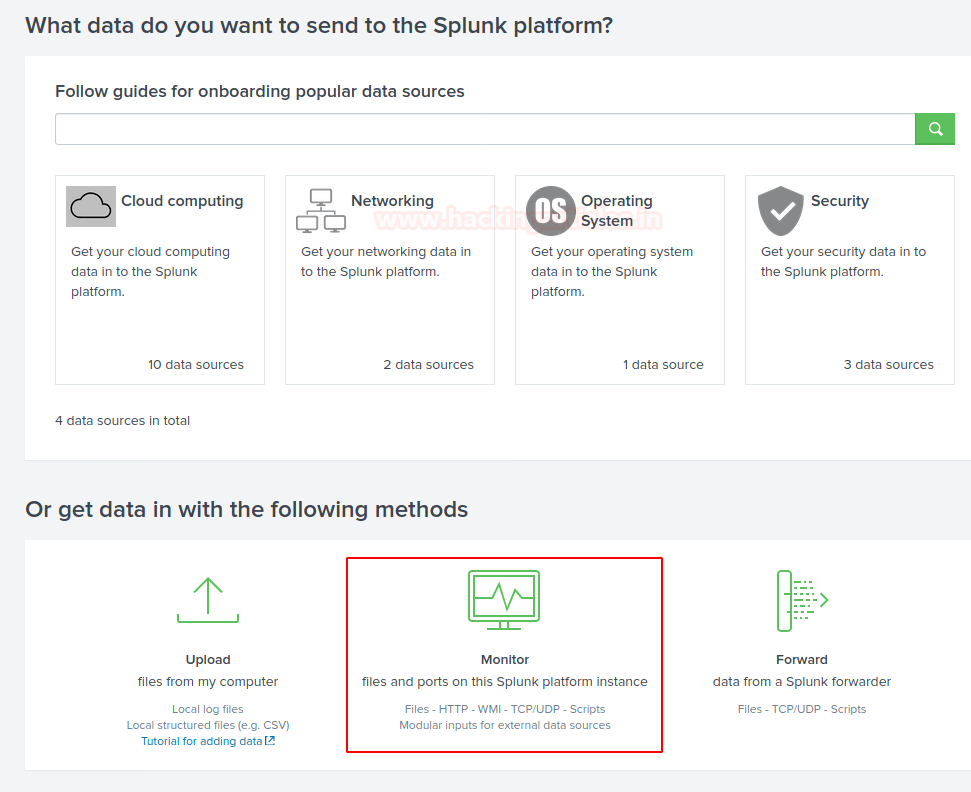The height and width of the screenshot is (792, 971).
Task: Focus the data sources search field
Action: point(484,129)
